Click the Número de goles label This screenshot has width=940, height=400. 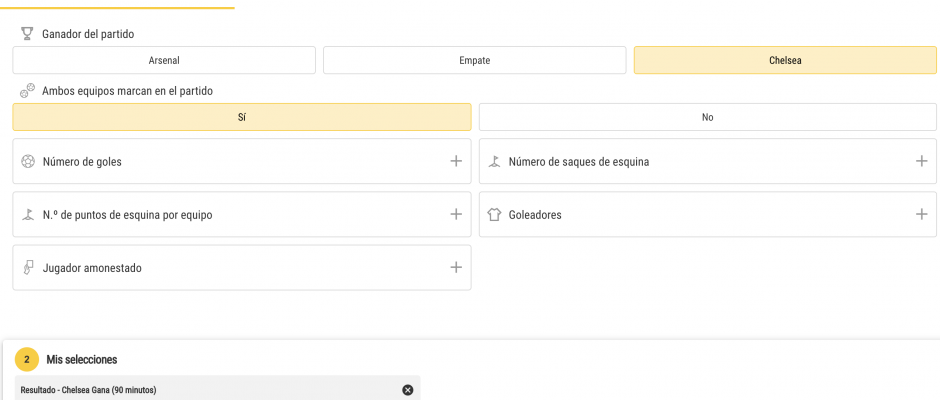[x=82, y=161]
